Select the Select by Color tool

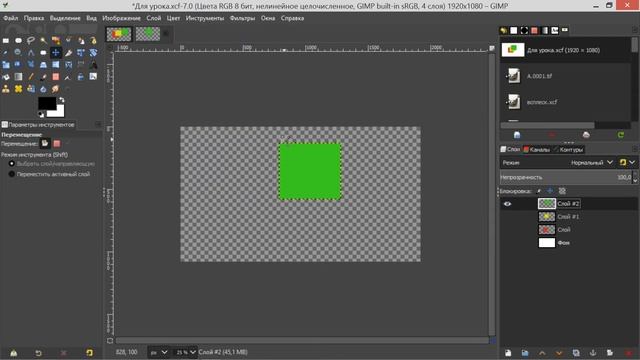[x=56, y=40]
